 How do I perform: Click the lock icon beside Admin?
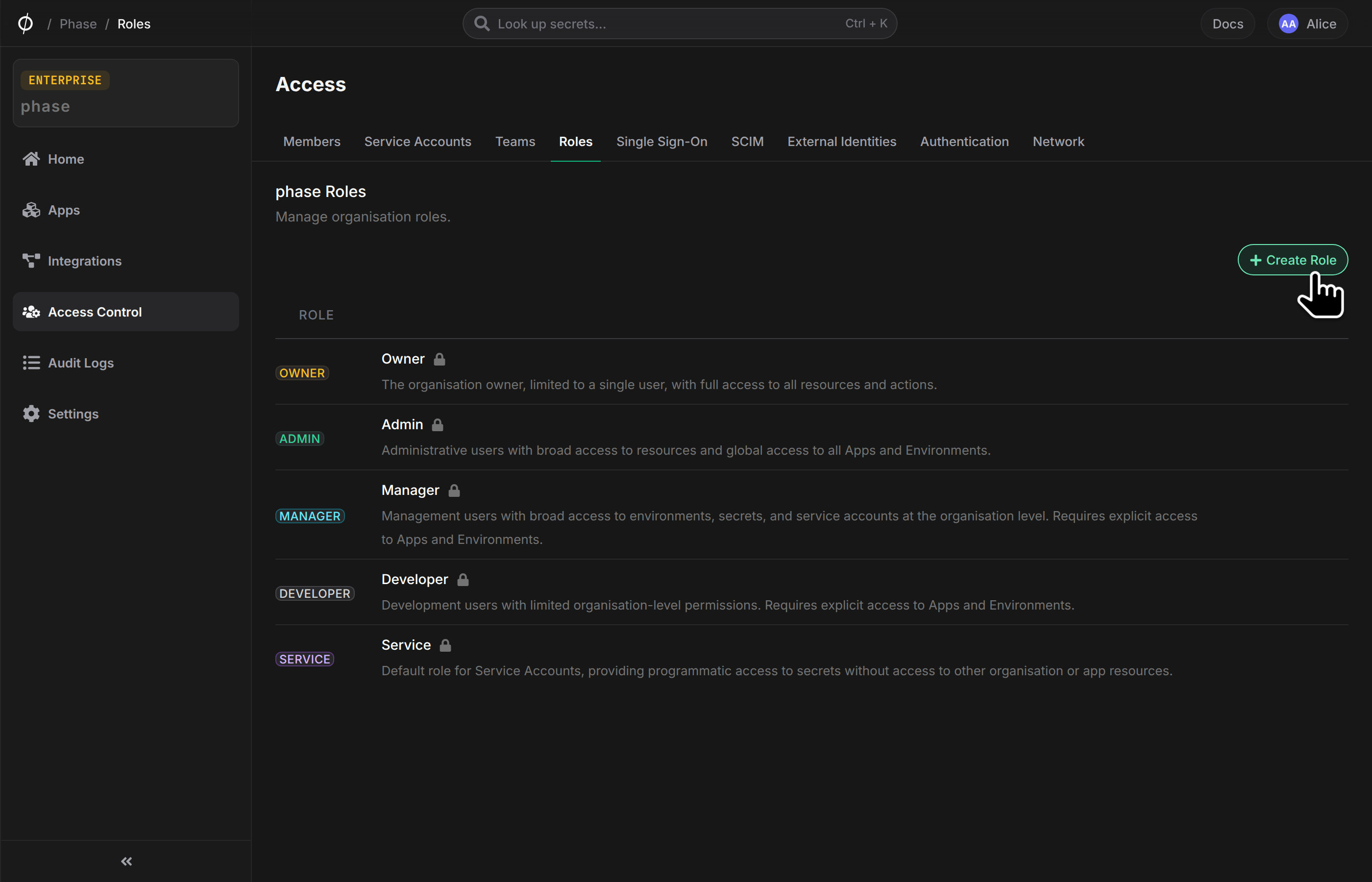point(438,424)
